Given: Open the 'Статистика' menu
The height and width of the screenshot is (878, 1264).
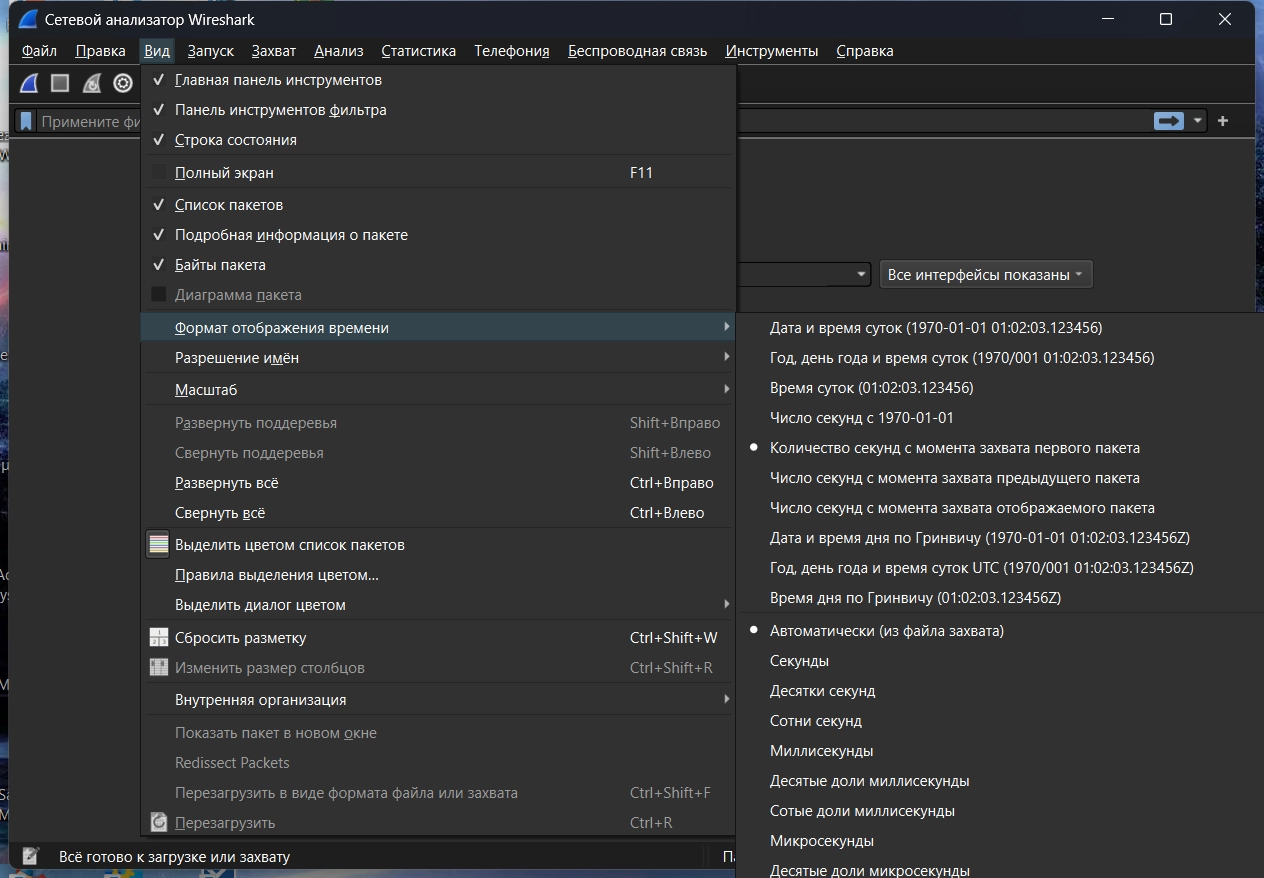Looking at the screenshot, I should [418, 51].
